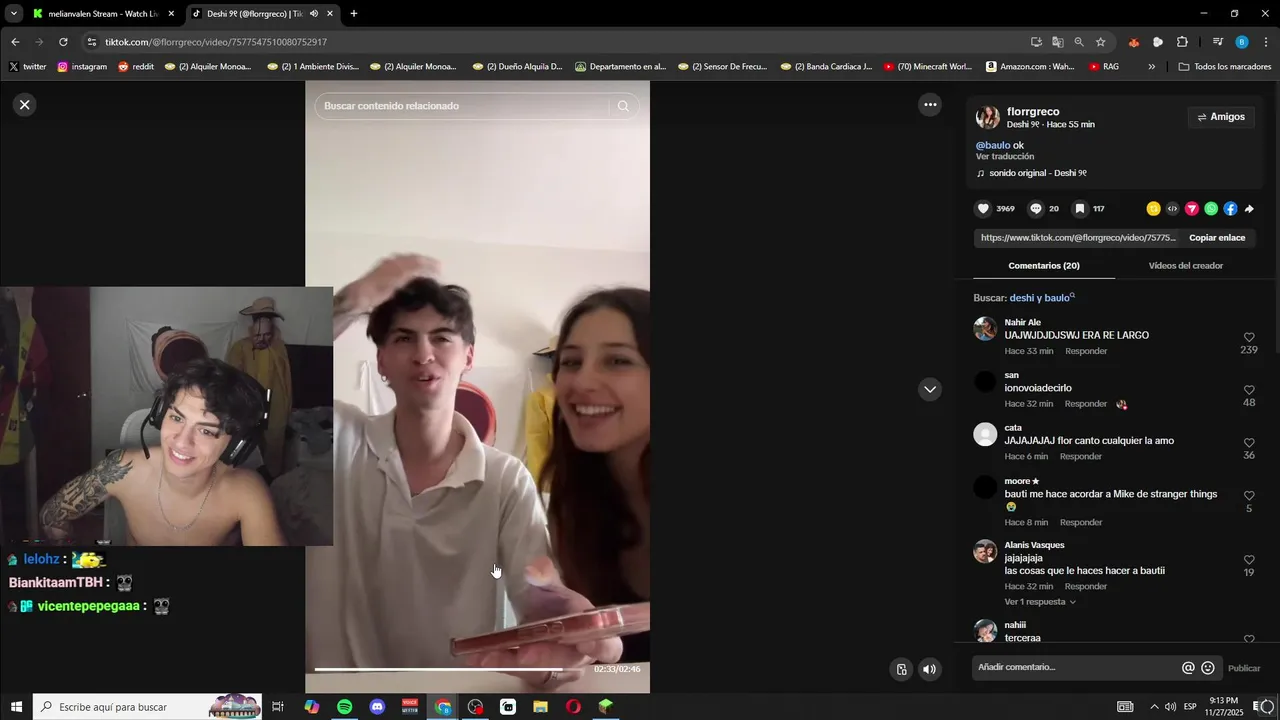Image resolution: width=1280 pixels, height=720 pixels.
Task: Switch to Videos del creador tab
Action: (1185, 266)
